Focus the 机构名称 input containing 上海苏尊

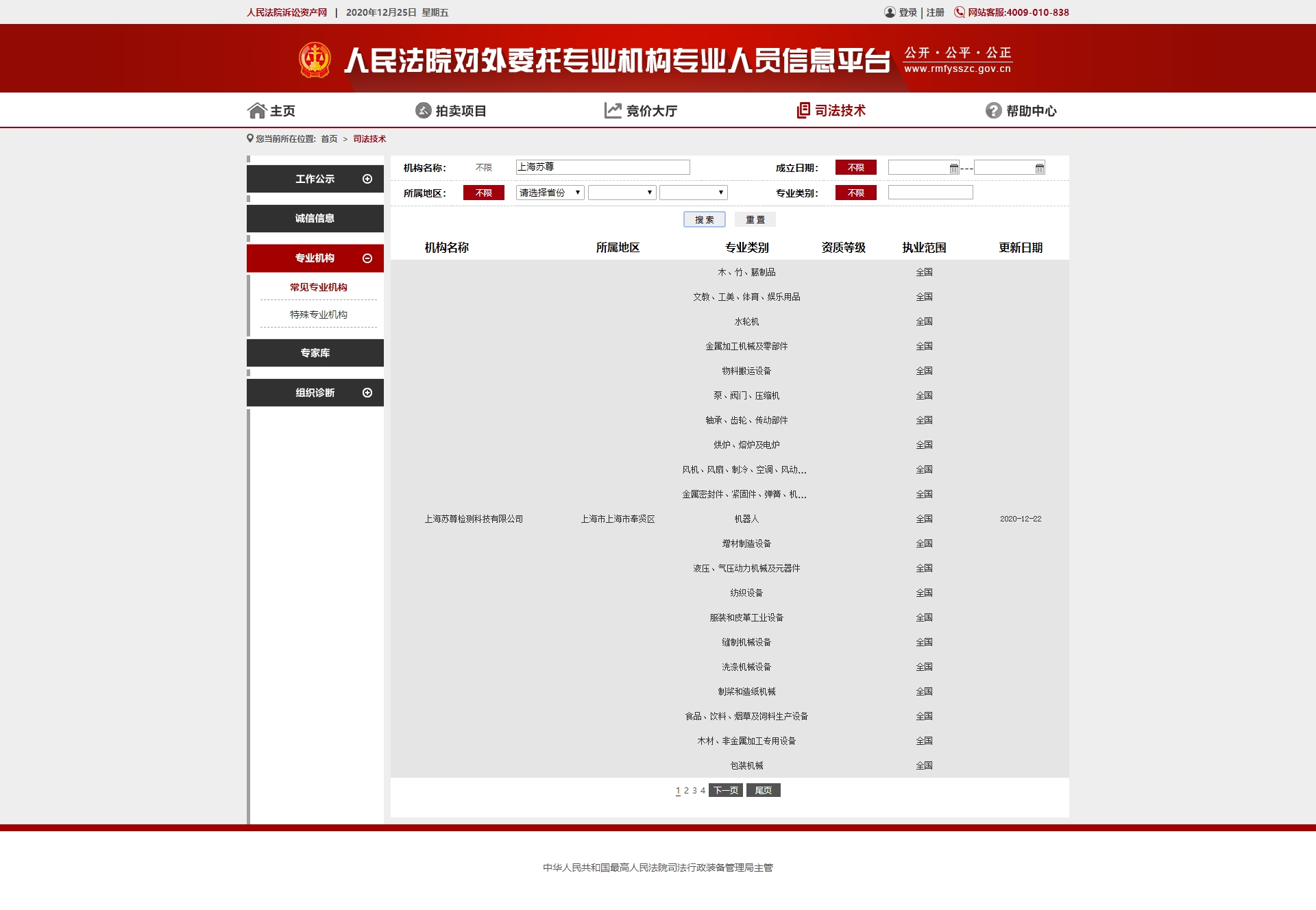pyautogui.click(x=602, y=167)
